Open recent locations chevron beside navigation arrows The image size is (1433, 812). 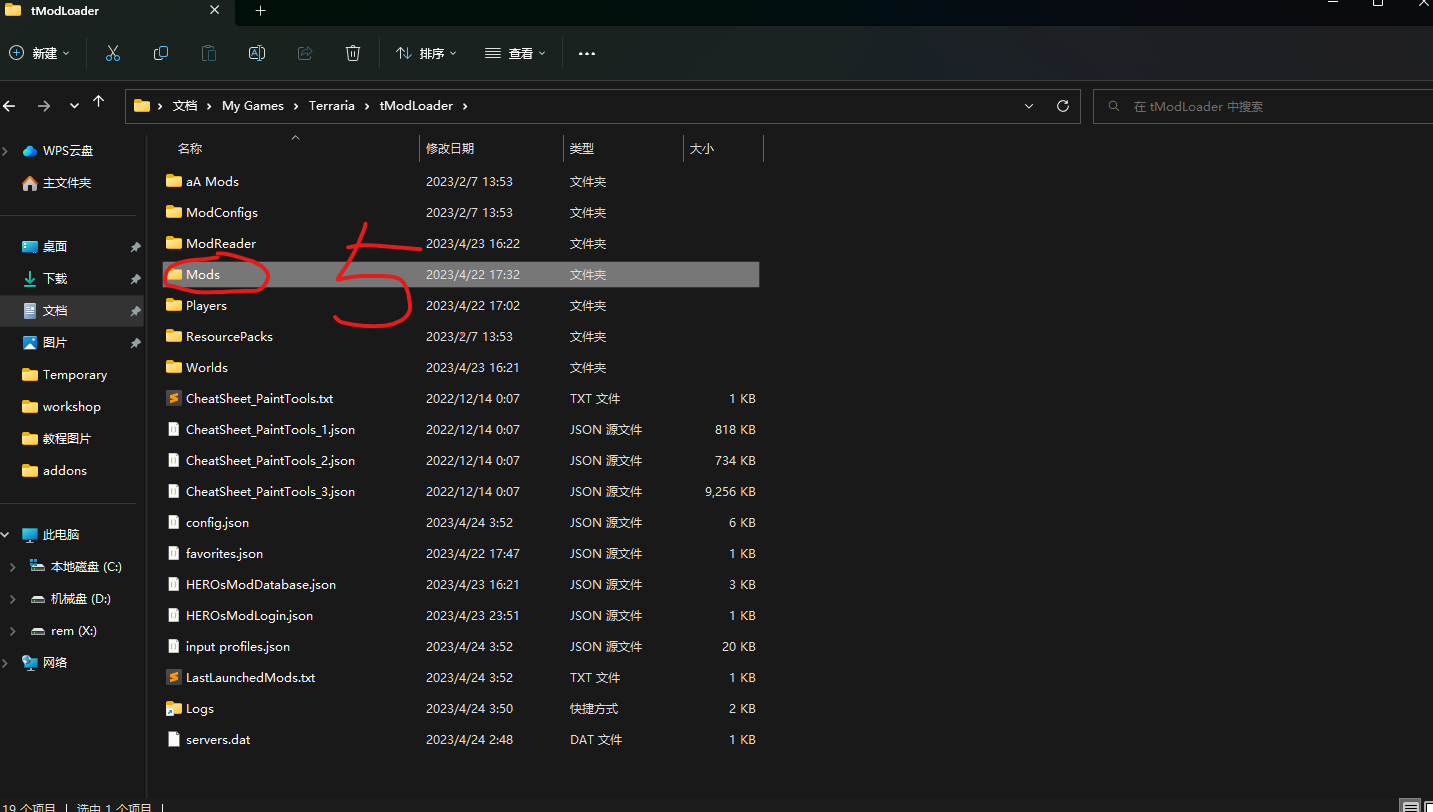[x=74, y=105]
